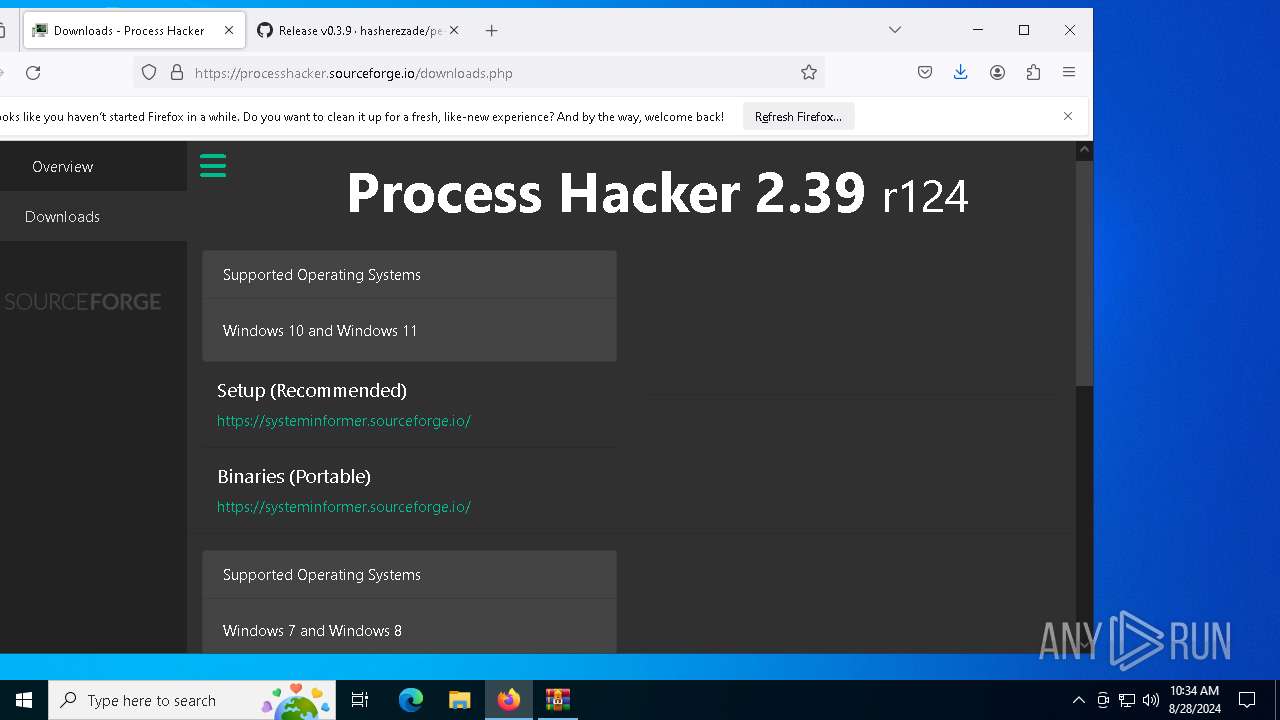Open the Extensions puzzle icon
This screenshot has width=1280, height=720.
[x=1033, y=73]
